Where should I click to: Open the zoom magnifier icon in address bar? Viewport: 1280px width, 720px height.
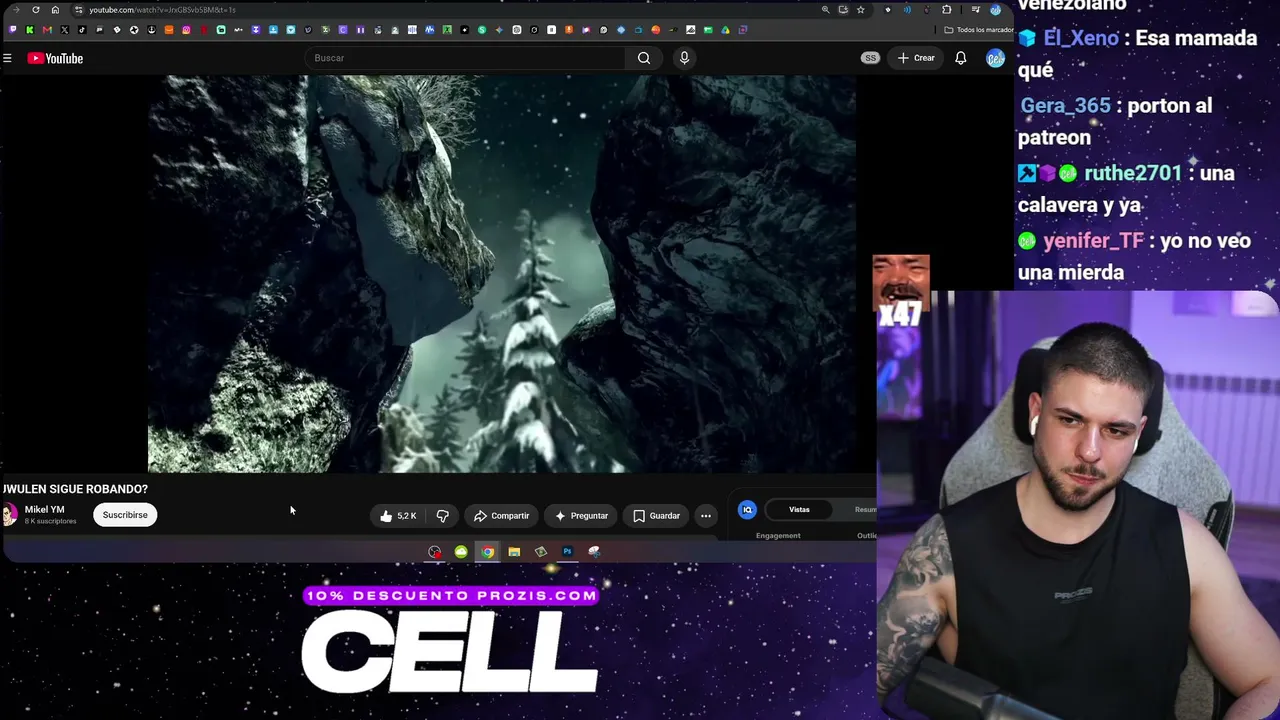(x=825, y=10)
